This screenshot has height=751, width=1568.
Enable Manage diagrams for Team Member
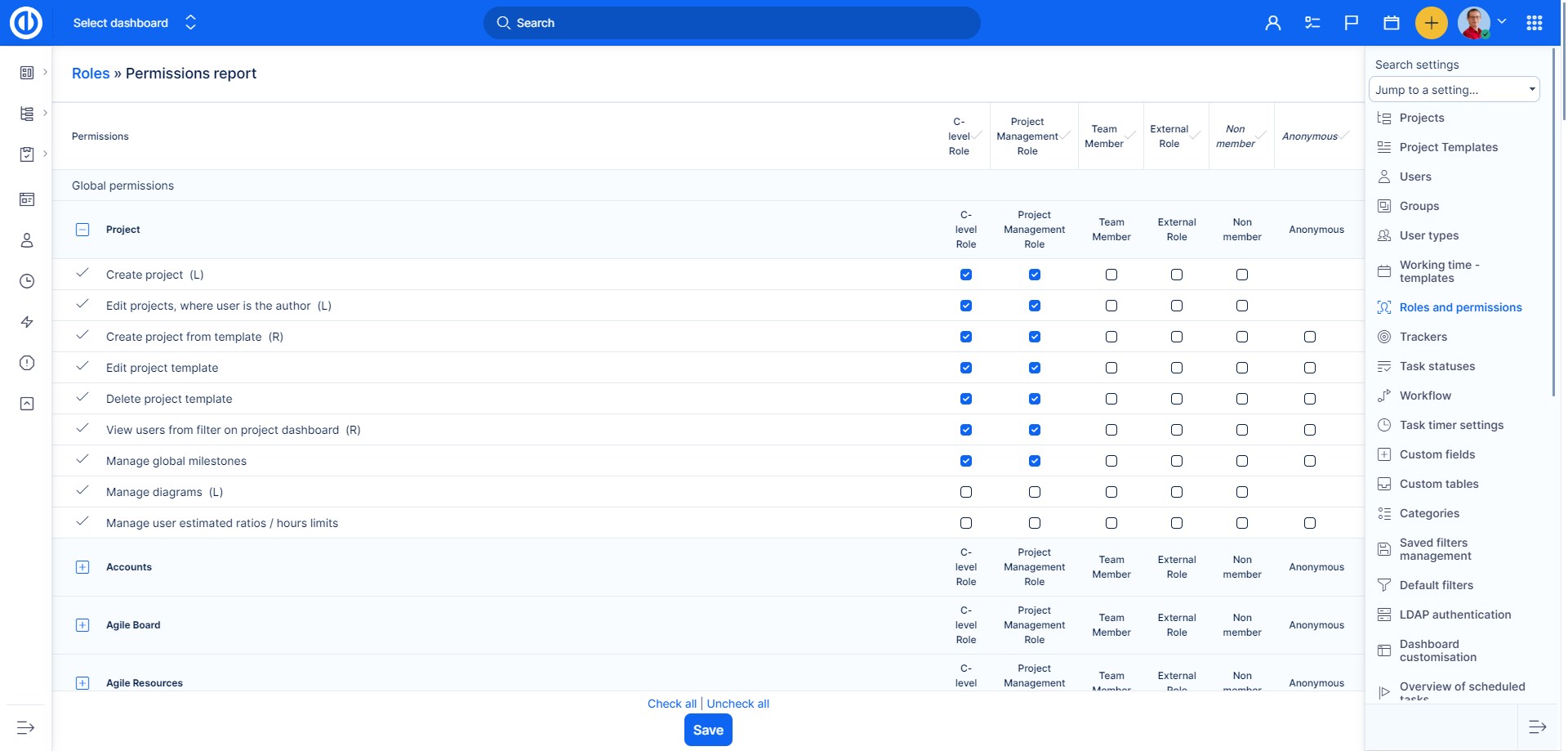coord(1111,492)
